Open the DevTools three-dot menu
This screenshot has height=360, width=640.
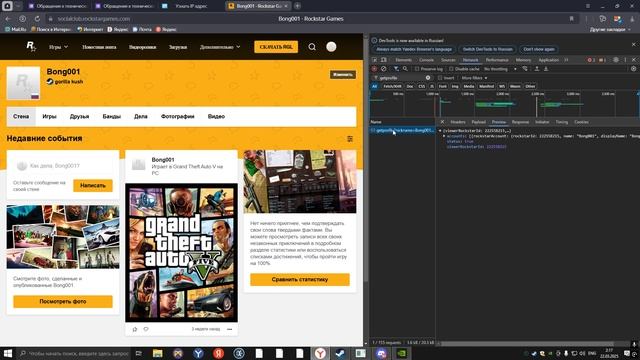coord(625,60)
